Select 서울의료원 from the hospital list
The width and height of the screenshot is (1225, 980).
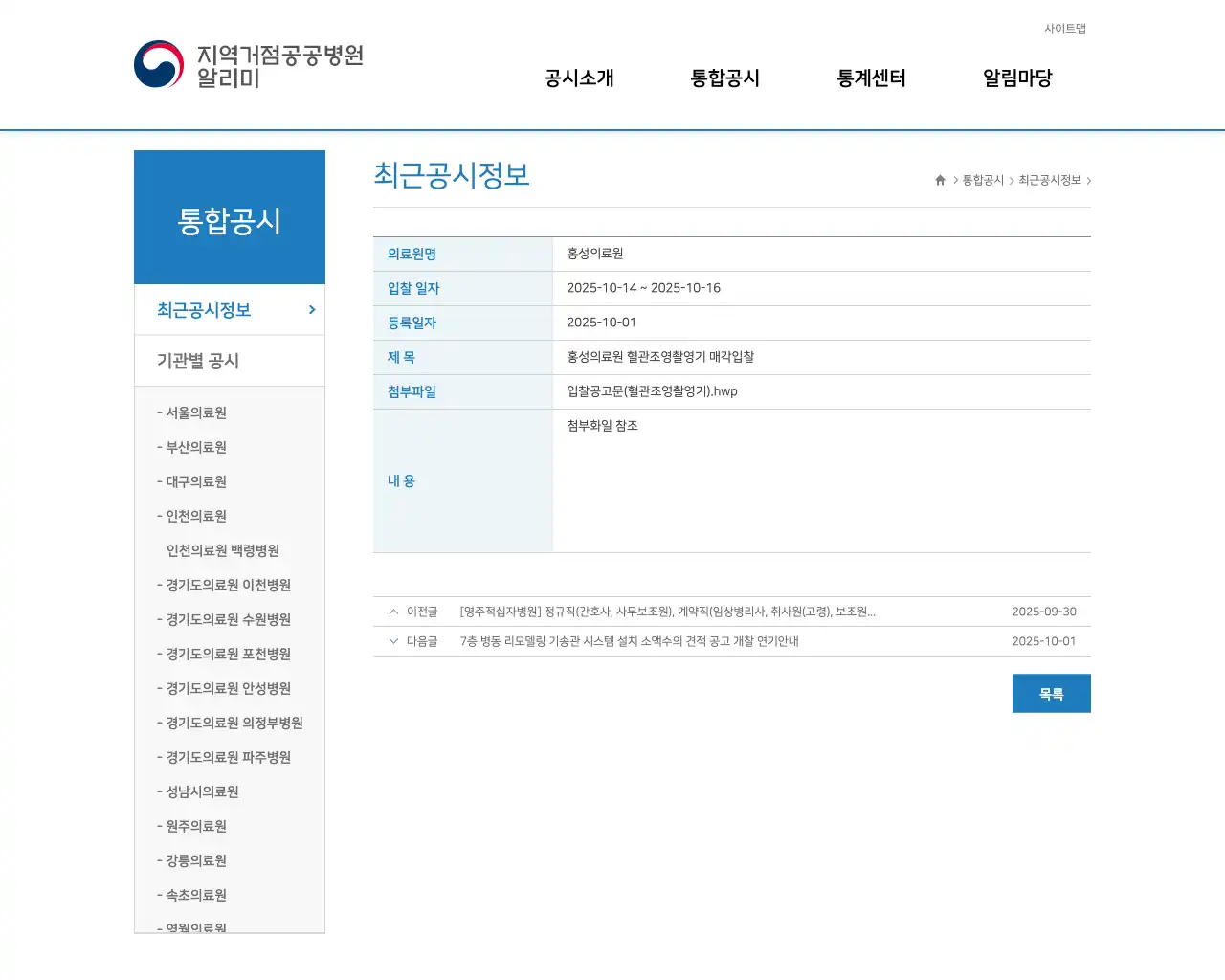(195, 412)
